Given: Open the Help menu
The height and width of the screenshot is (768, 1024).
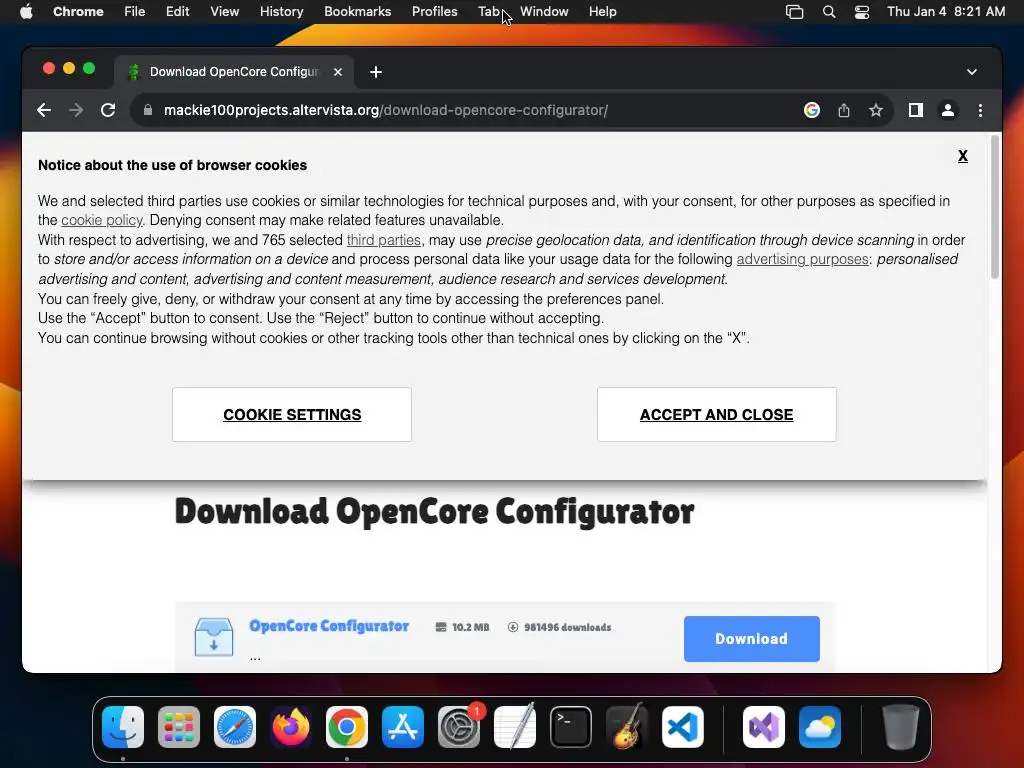Looking at the screenshot, I should pyautogui.click(x=602, y=12).
